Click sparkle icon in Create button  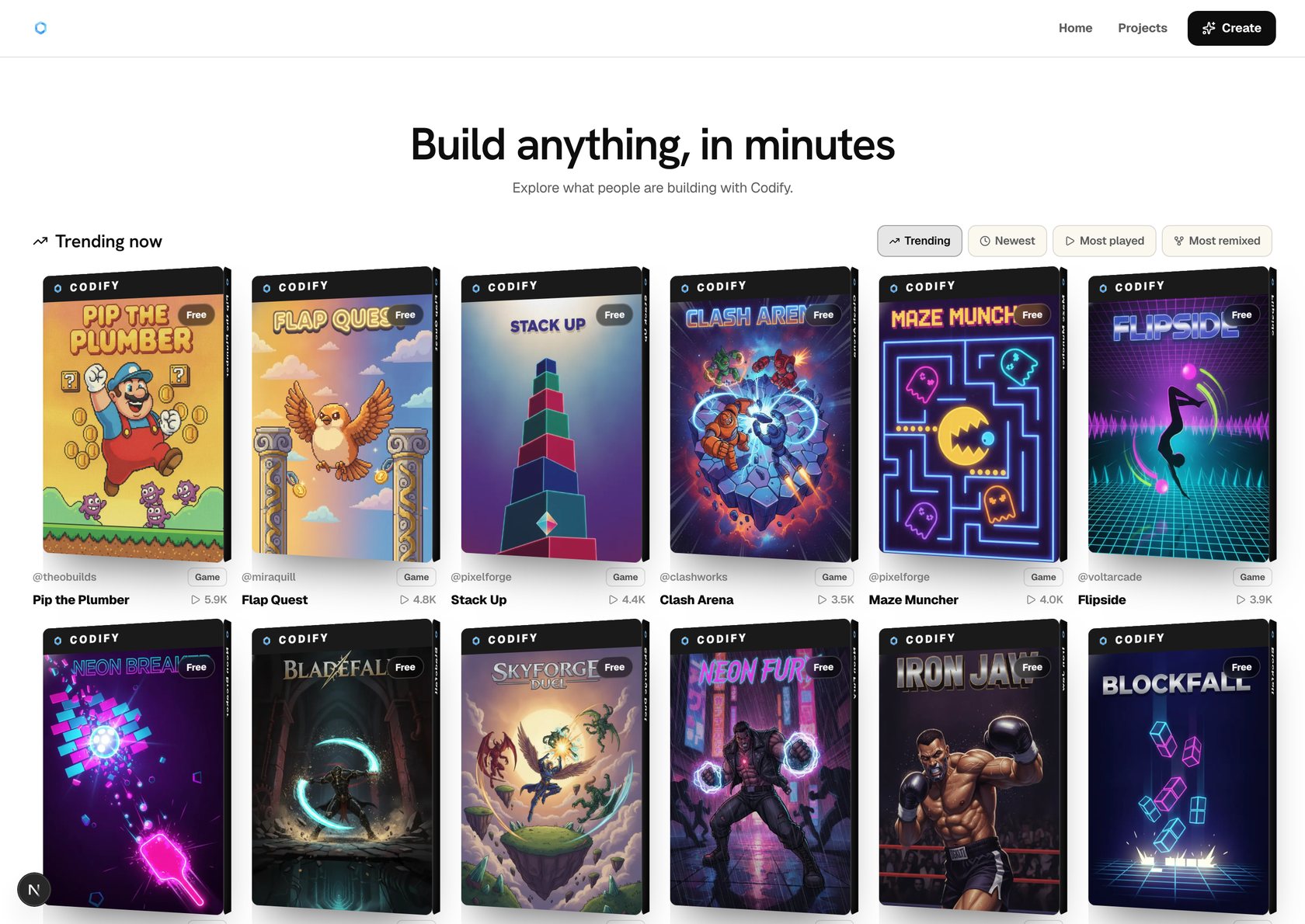pos(1209,28)
